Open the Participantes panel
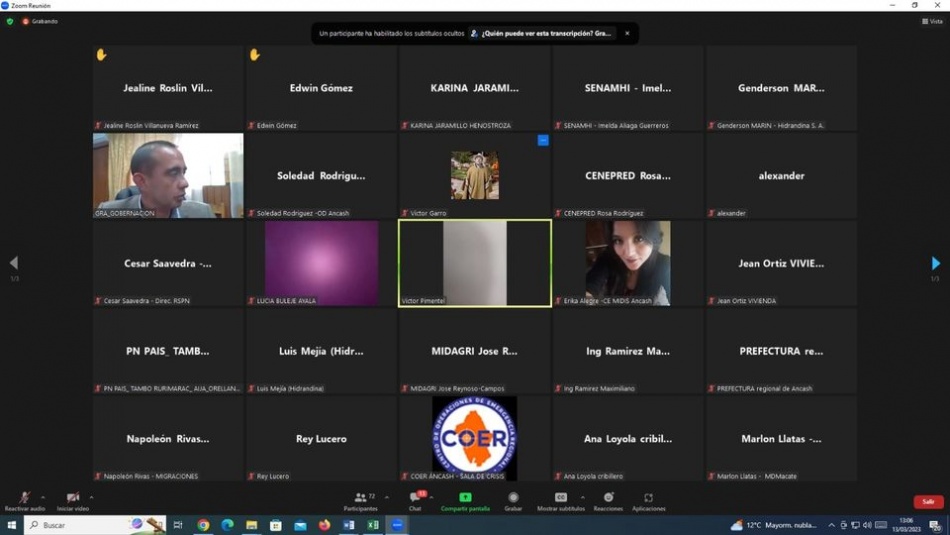The height and width of the screenshot is (535, 950). (360, 498)
